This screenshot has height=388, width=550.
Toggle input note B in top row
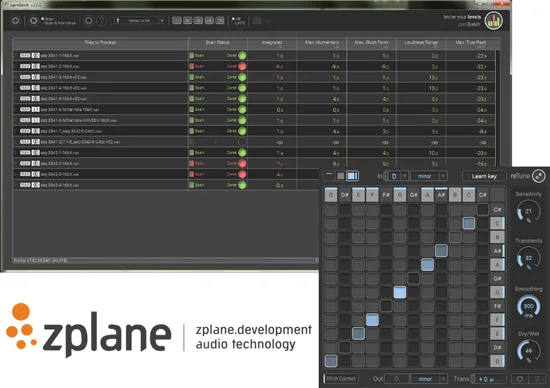pos(455,195)
